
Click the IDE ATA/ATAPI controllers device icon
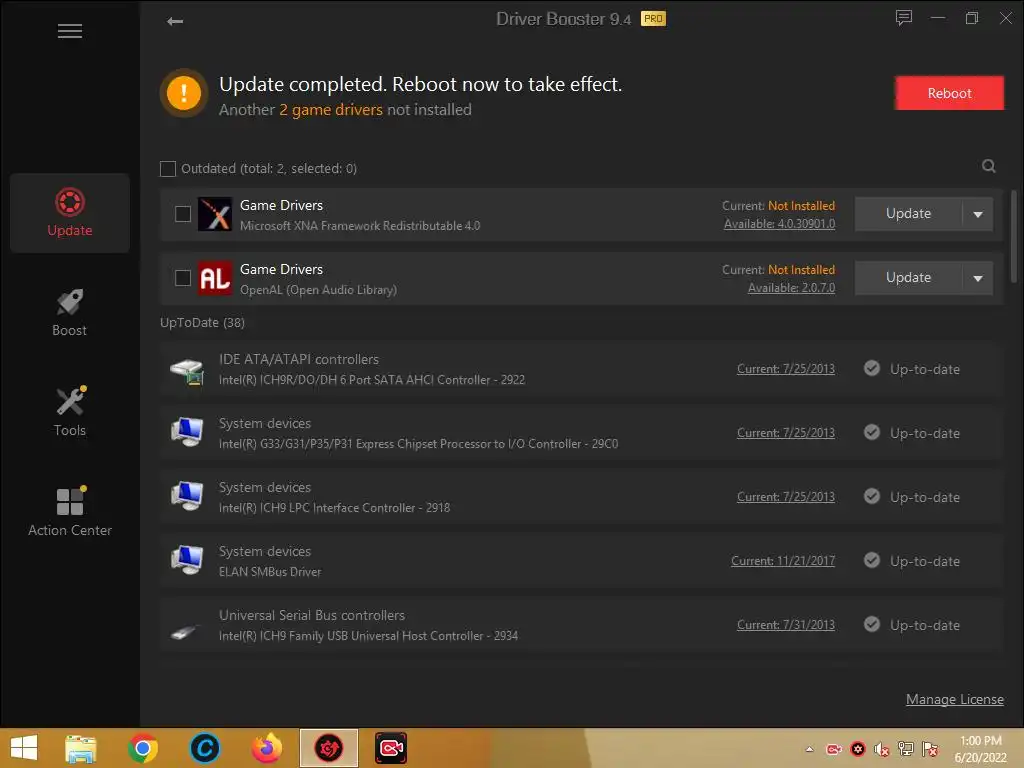[187, 370]
